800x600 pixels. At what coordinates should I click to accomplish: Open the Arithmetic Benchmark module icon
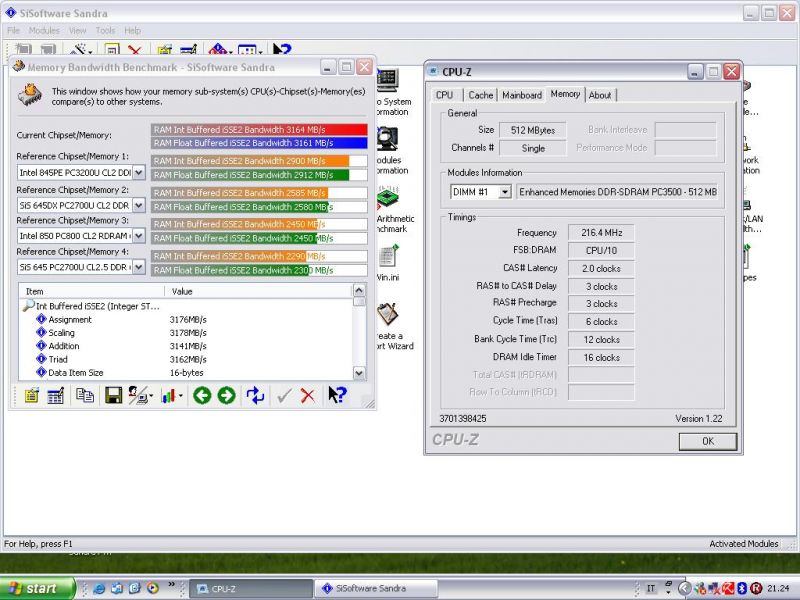[x=389, y=198]
